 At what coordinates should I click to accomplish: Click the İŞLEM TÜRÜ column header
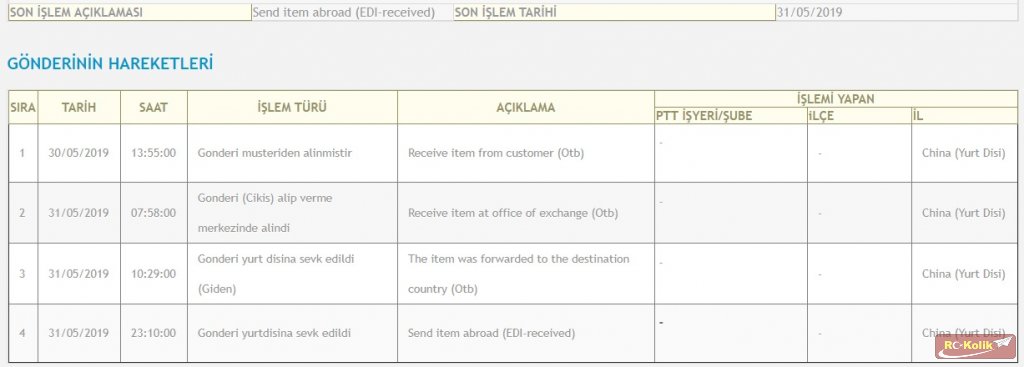292,108
